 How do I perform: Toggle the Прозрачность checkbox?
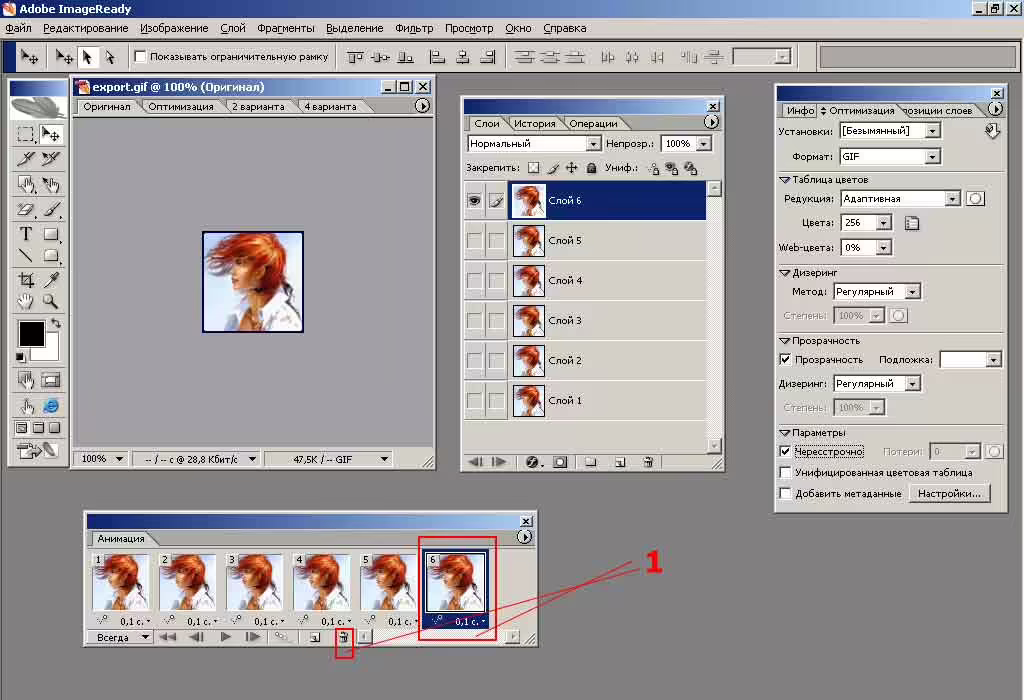click(x=785, y=359)
